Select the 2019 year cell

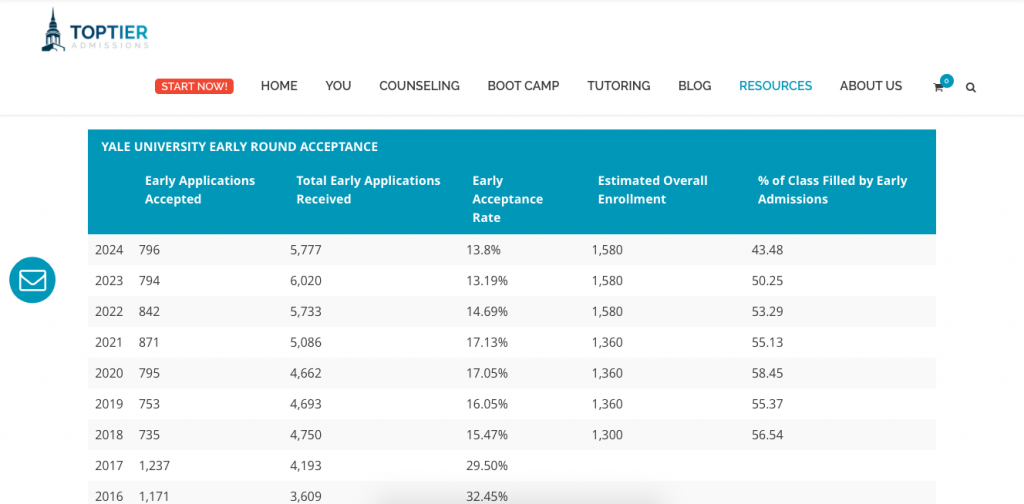(x=109, y=404)
